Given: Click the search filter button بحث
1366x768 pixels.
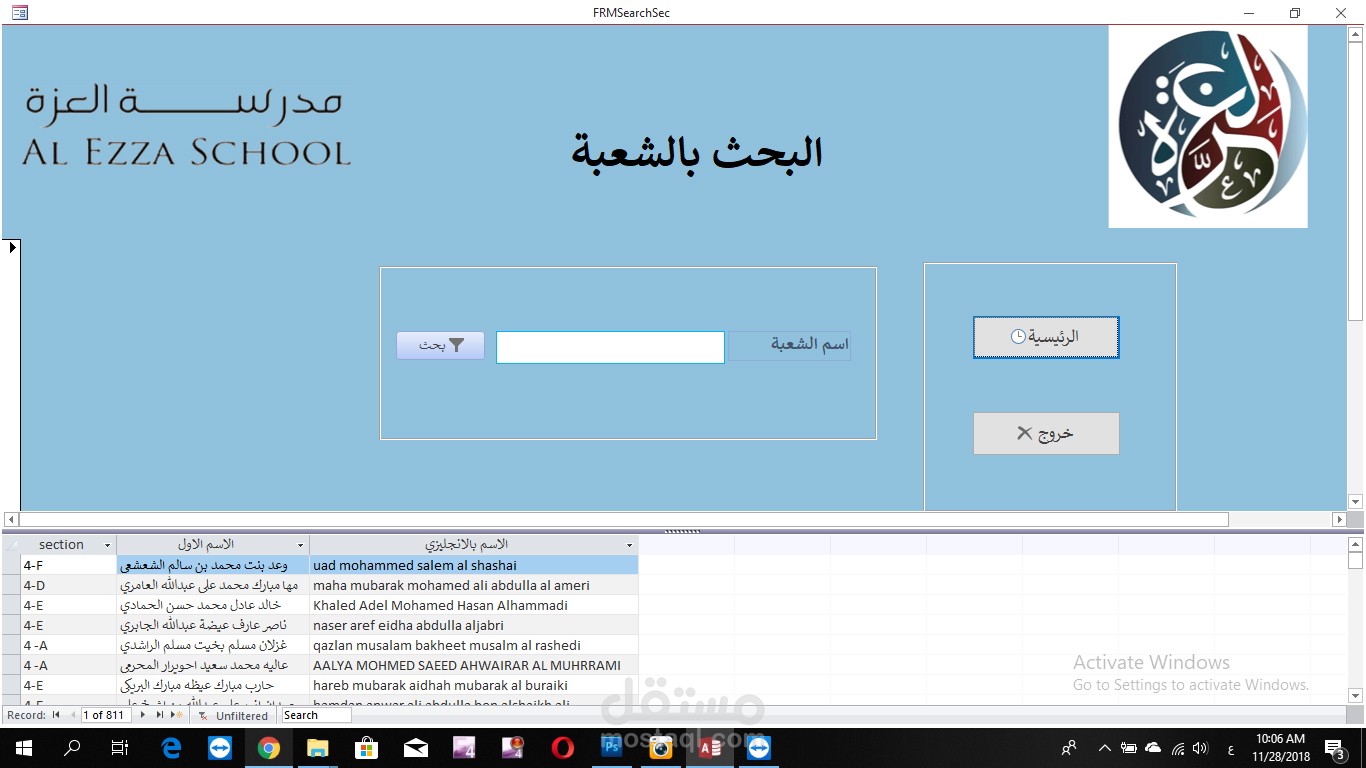Looking at the screenshot, I should point(440,345).
